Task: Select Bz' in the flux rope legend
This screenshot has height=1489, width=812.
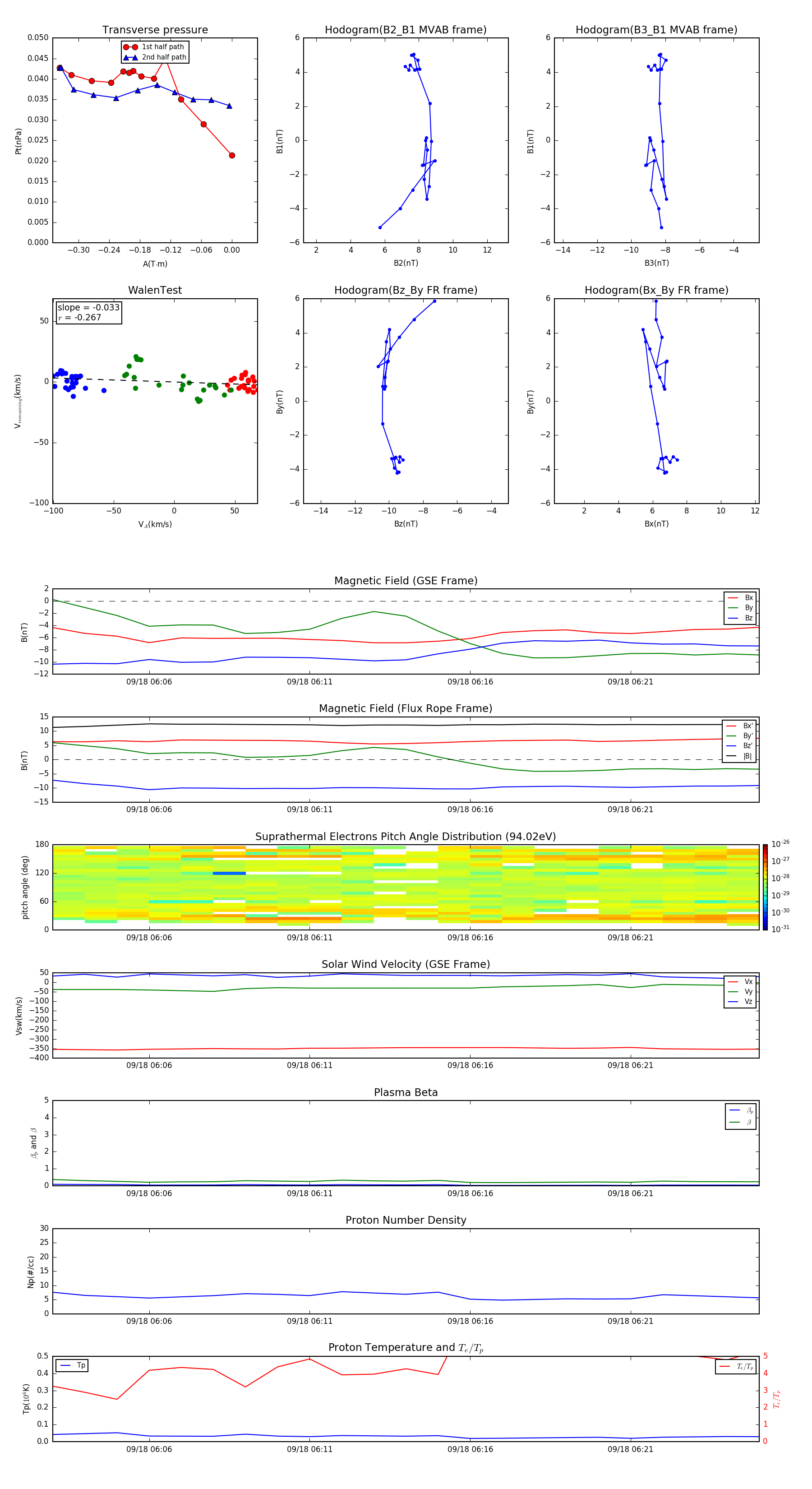Action: point(740,746)
